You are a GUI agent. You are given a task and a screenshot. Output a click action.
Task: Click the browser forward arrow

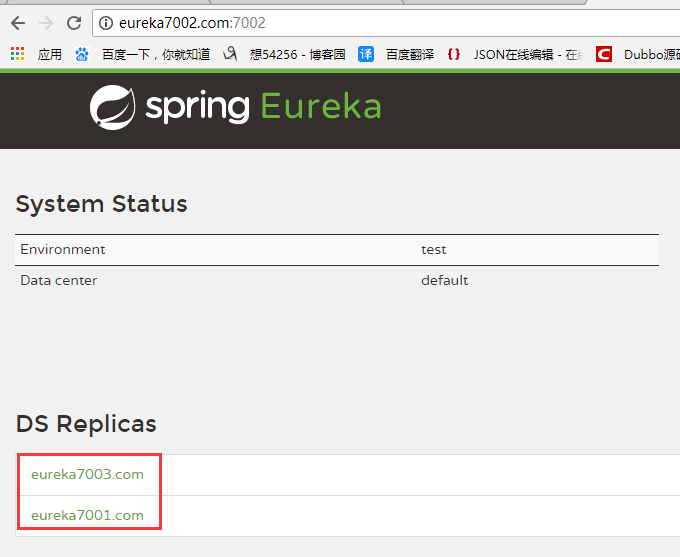[46, 23]
